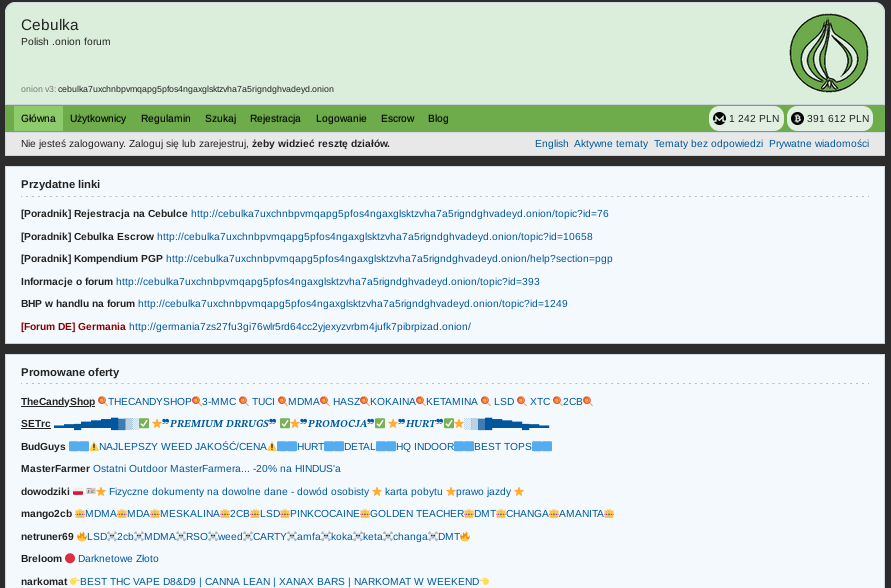Click the Promowane oferty heading
This screenshot has width=891, height=588.
(70, 372)
